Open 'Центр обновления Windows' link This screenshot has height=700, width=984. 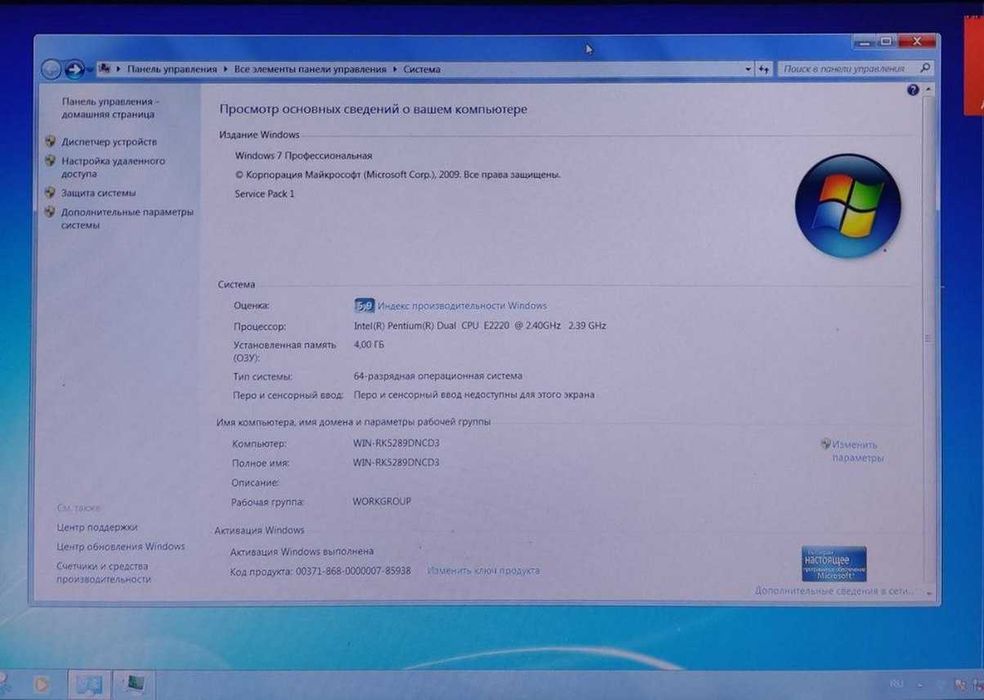pos(120,547)
